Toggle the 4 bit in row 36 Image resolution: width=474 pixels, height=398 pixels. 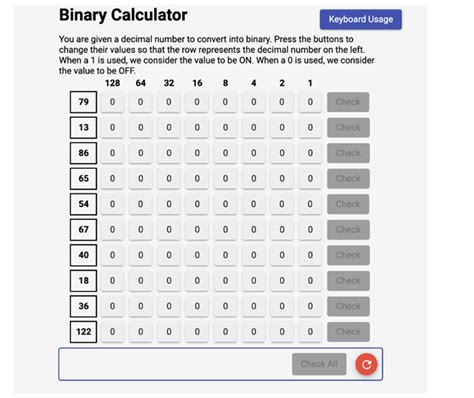coord(254,306)
